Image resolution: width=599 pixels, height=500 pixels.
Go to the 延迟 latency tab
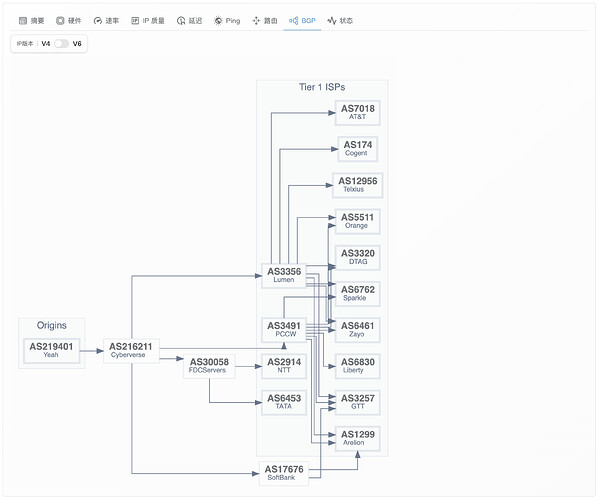click(189, 21)
